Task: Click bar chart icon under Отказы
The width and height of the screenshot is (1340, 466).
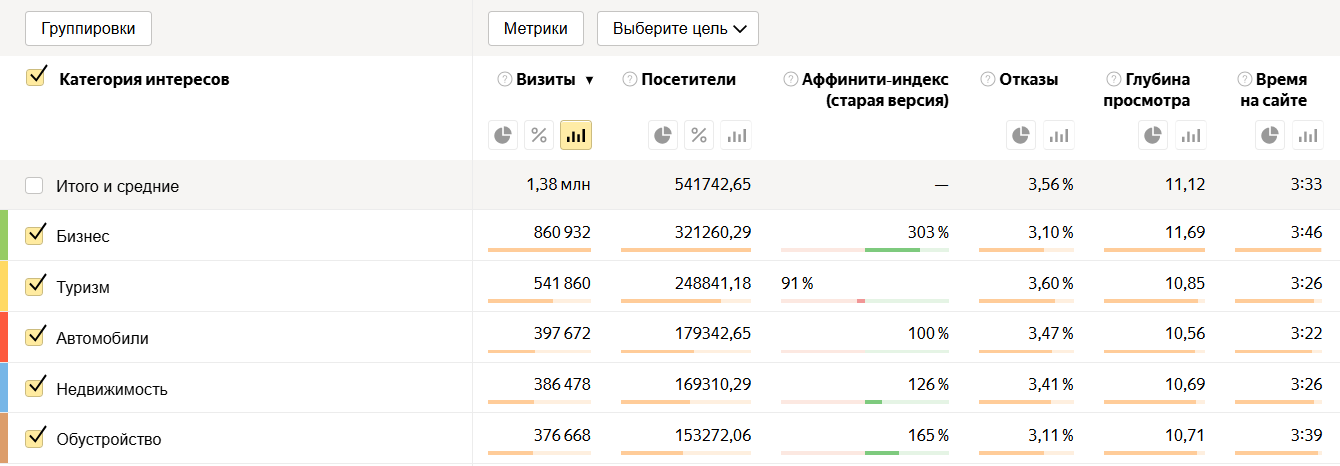Action: tap(1059, 135)
